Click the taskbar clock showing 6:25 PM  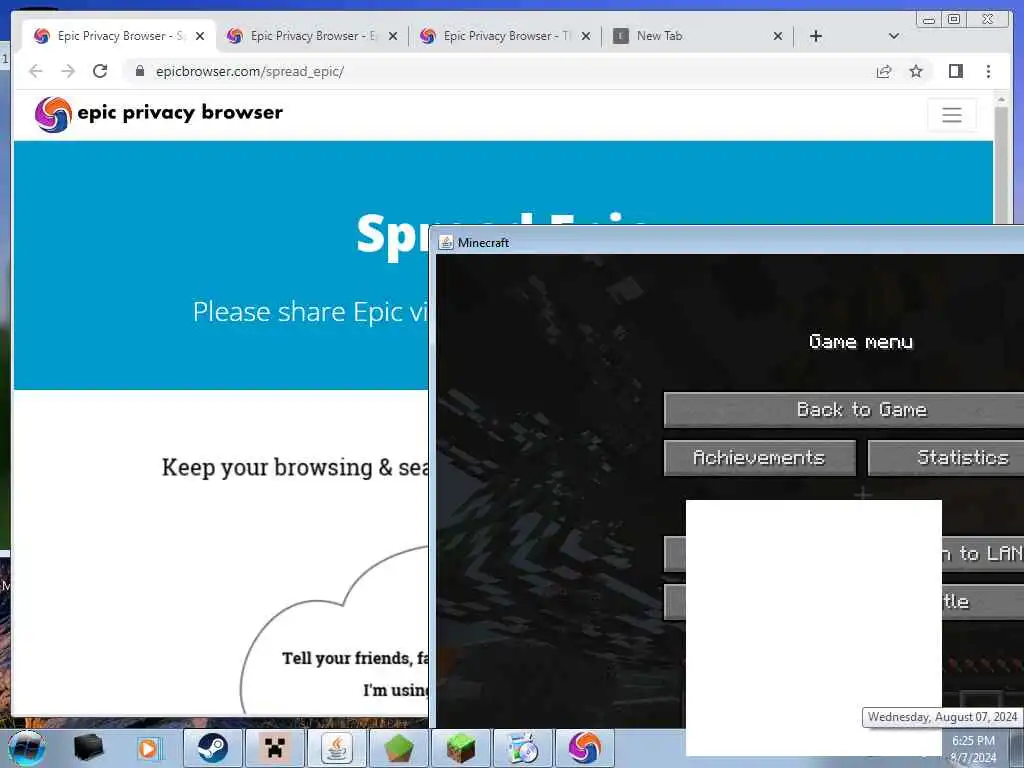(973, 749)
